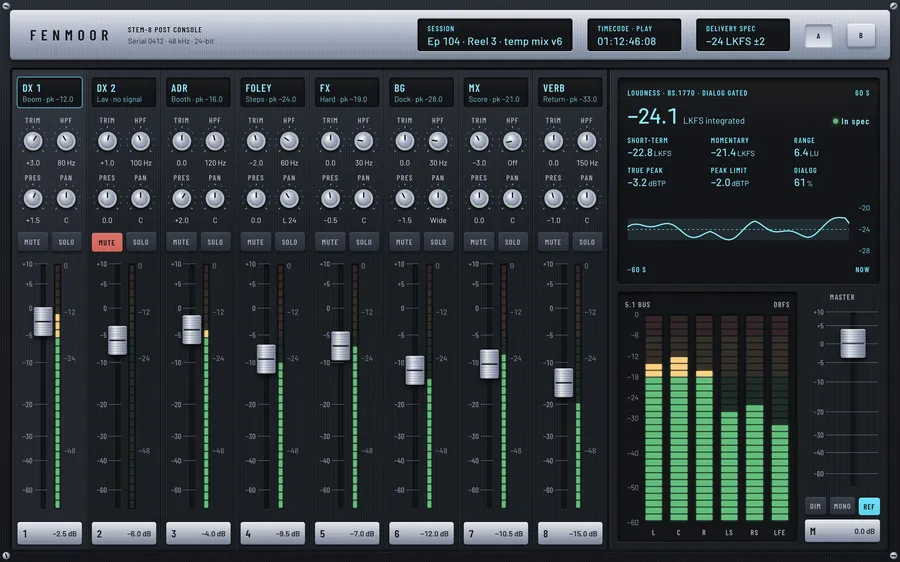Screen dimensions: 900x562
Task: Click the DX 2 TRIM knob
Action: point(107,141)
